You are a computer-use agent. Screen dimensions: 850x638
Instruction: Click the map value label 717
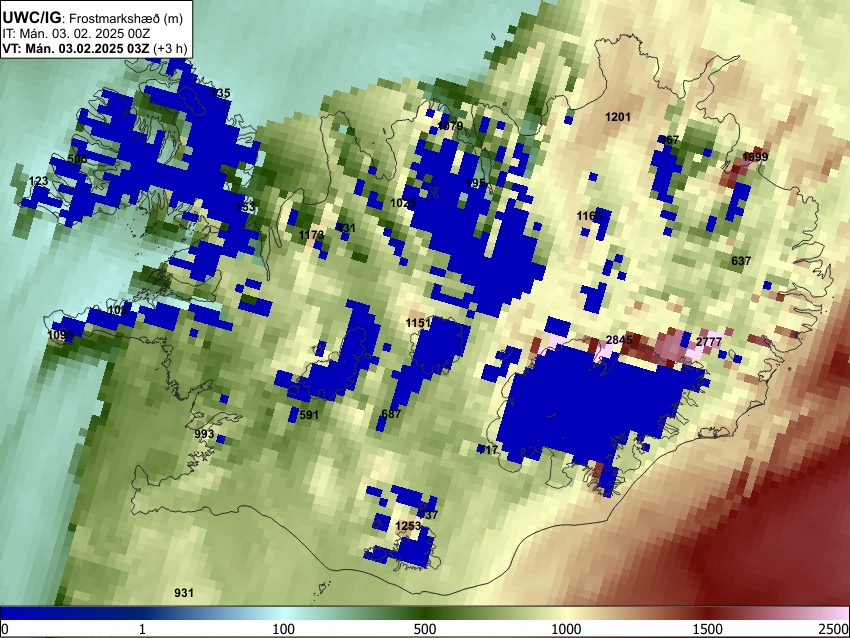click(x=488, y=449)
